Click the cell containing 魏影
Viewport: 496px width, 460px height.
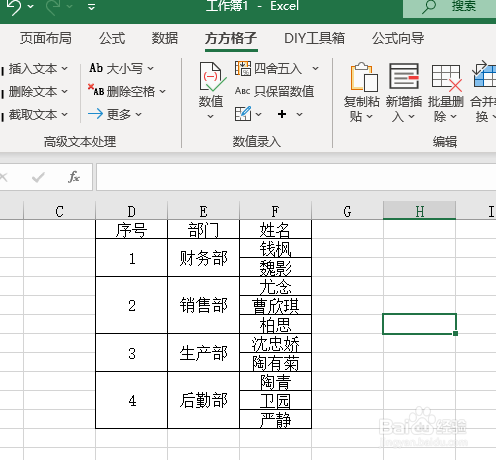(x=275, y=267)
